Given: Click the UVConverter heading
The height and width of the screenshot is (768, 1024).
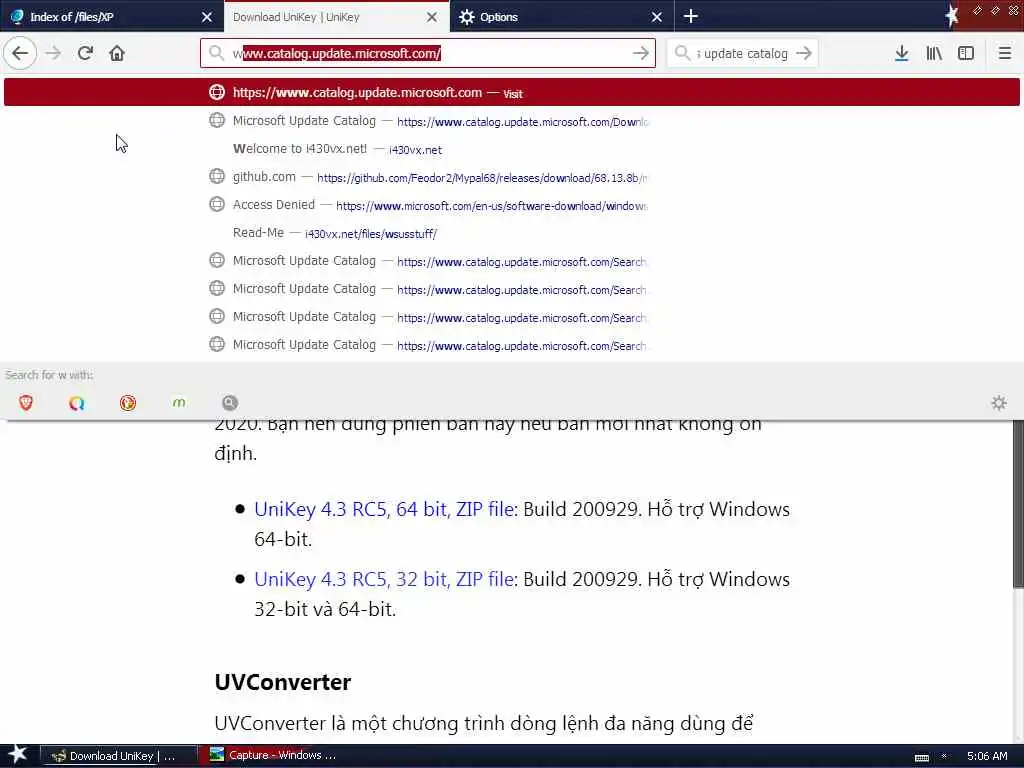Looking at the screenshot, I should (282, 682).
